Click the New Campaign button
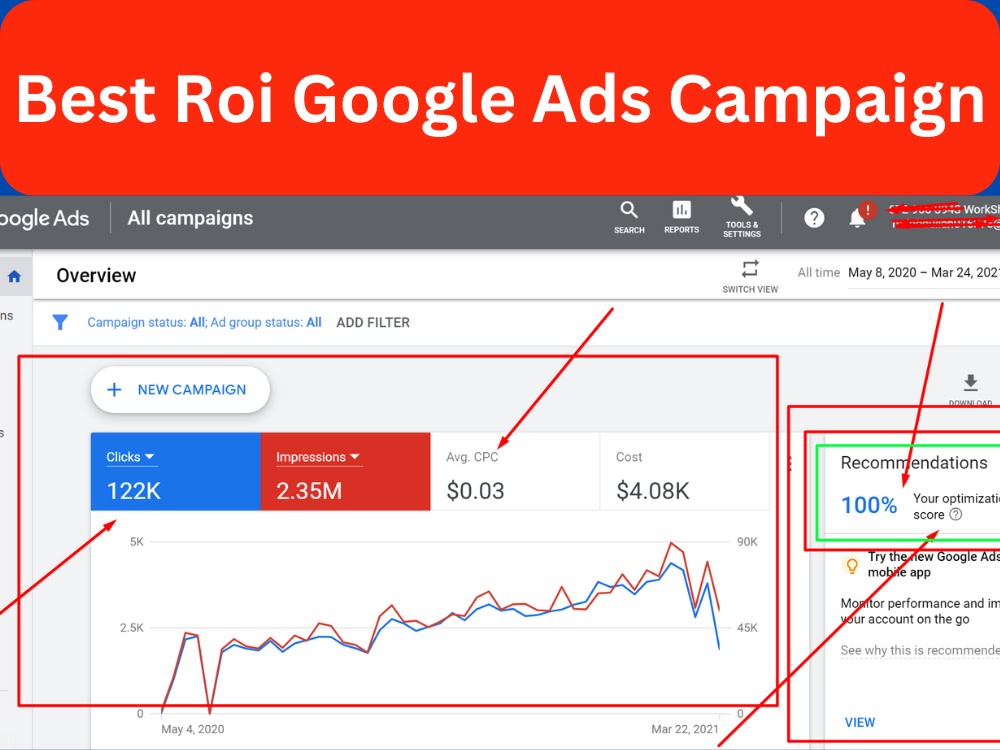Viewport: 1000px width, 750px height. [x=180, y=390]
